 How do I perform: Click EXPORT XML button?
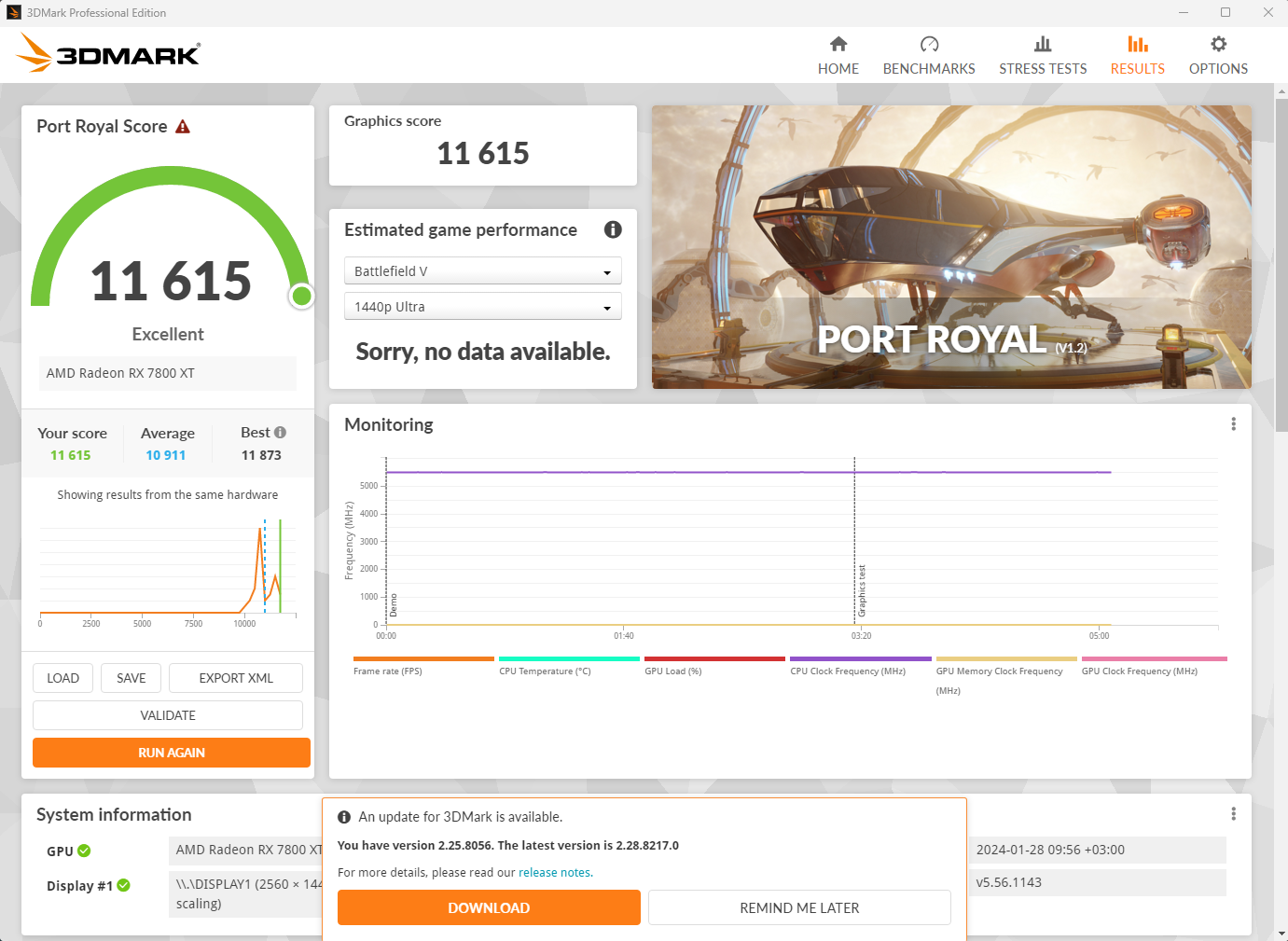(x=236, y=678)
